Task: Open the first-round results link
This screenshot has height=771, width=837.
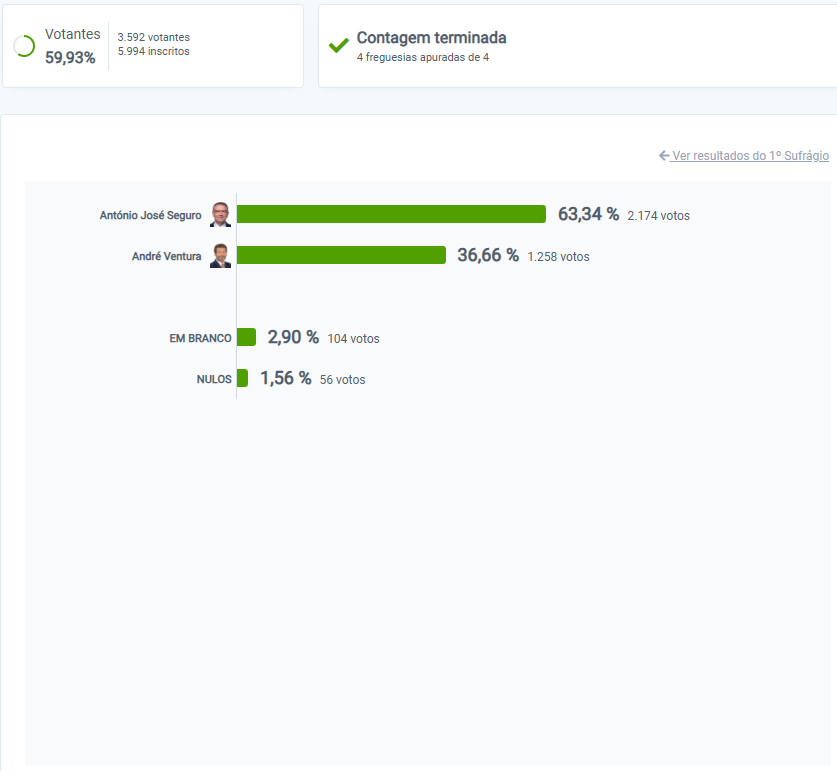Action: 749,156
